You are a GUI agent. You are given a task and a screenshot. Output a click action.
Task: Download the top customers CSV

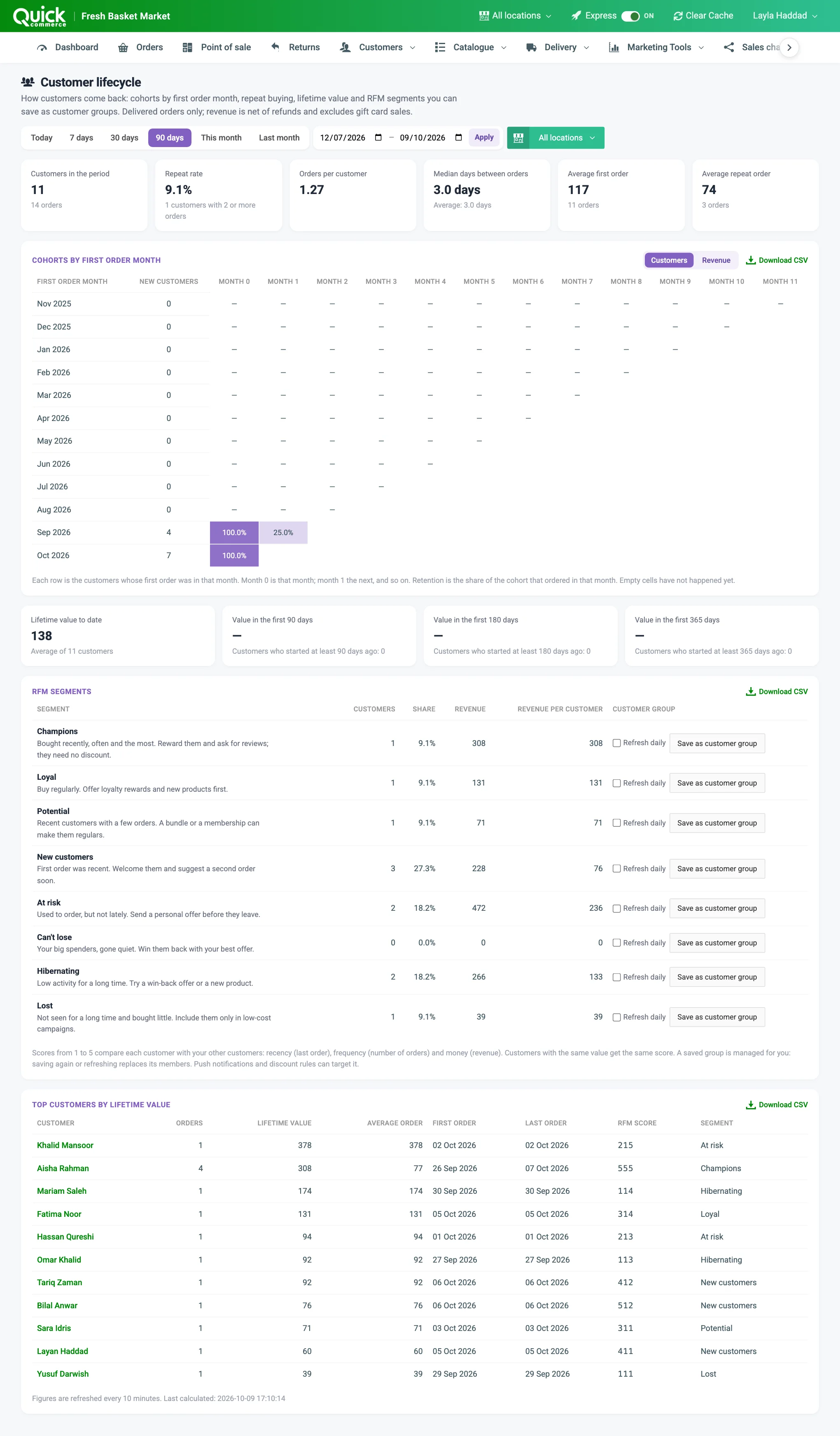coord(777,1105)
